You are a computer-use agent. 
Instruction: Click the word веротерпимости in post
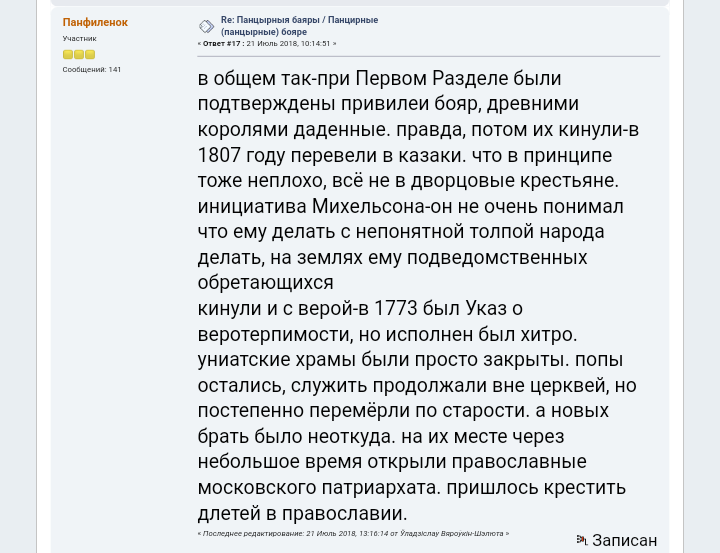275,334
